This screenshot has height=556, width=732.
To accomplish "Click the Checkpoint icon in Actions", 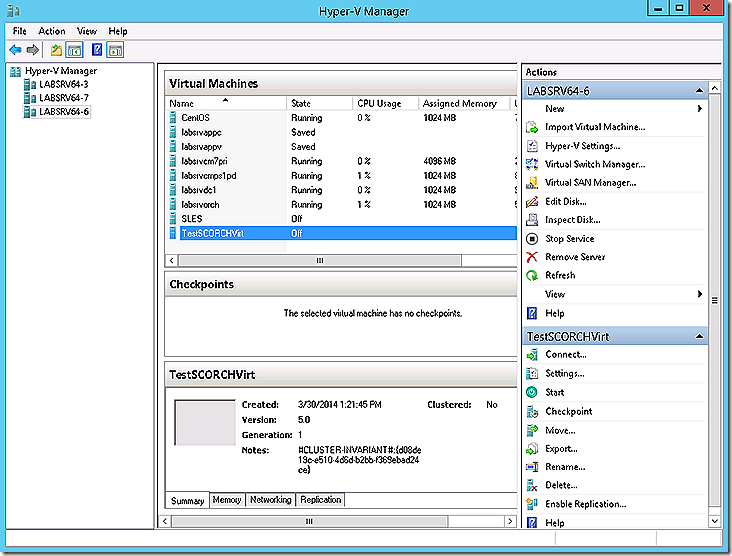I will coord(532,411).
